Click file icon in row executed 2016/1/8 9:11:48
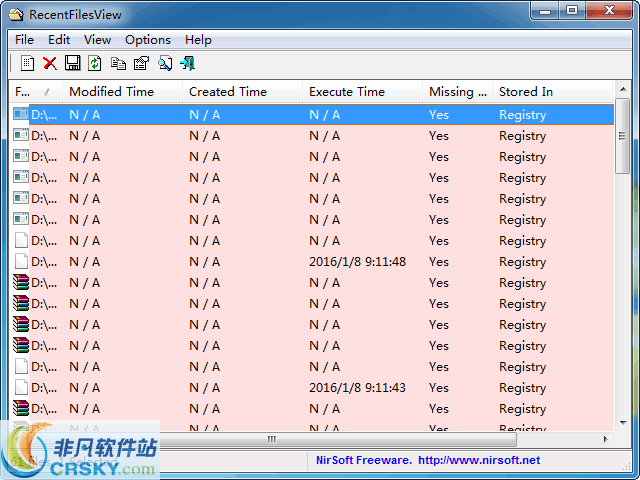The width and height of the screenshot is (640, 480). coord(21,262)
